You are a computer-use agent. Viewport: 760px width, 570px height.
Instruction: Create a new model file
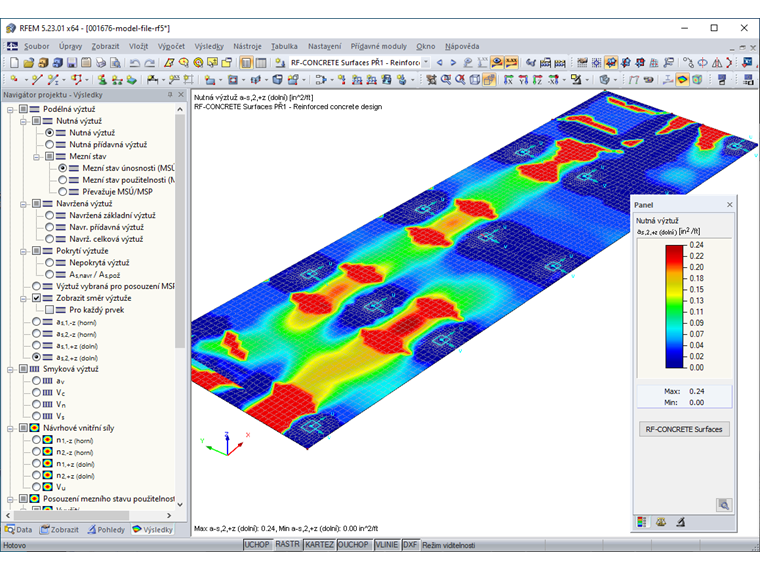click(15, 63)
